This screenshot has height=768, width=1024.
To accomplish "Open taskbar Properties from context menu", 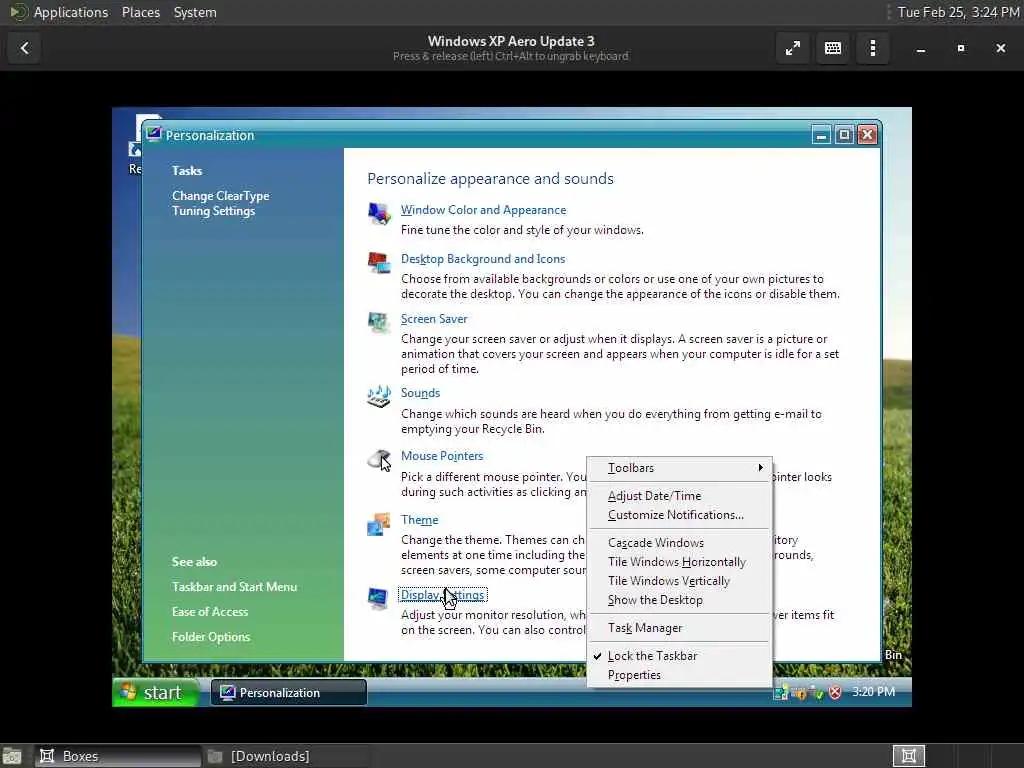I will [679, 675].
